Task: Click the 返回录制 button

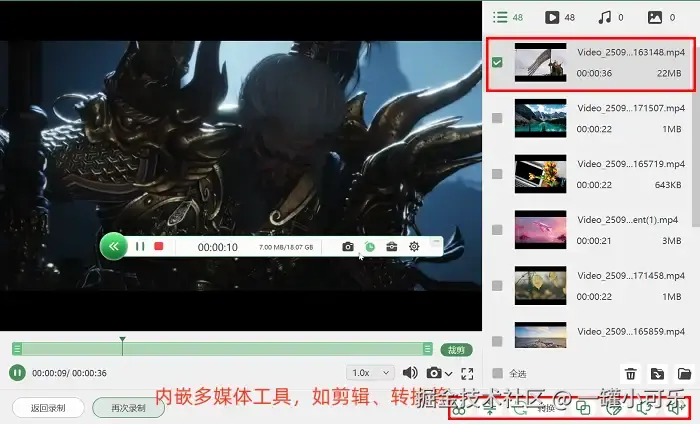Action: 48,408
